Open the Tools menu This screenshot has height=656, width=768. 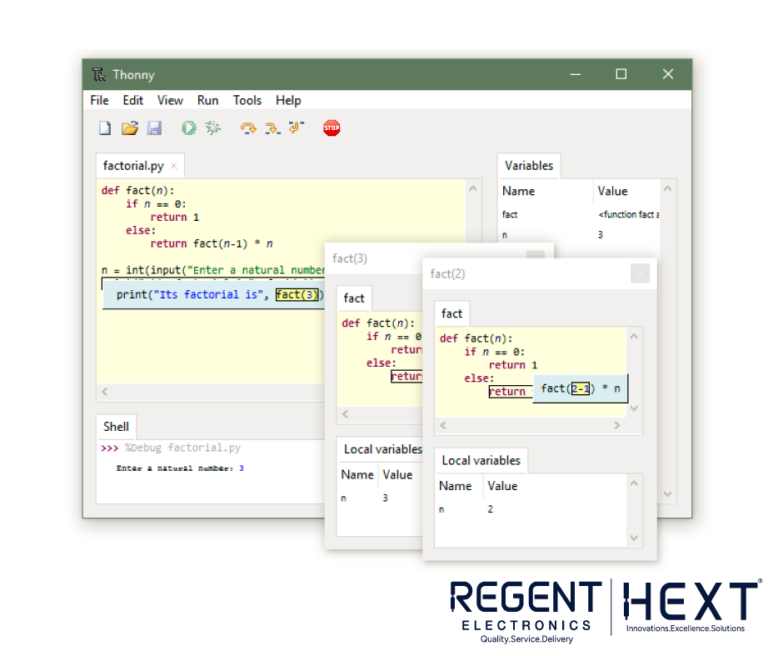(247, 100)
